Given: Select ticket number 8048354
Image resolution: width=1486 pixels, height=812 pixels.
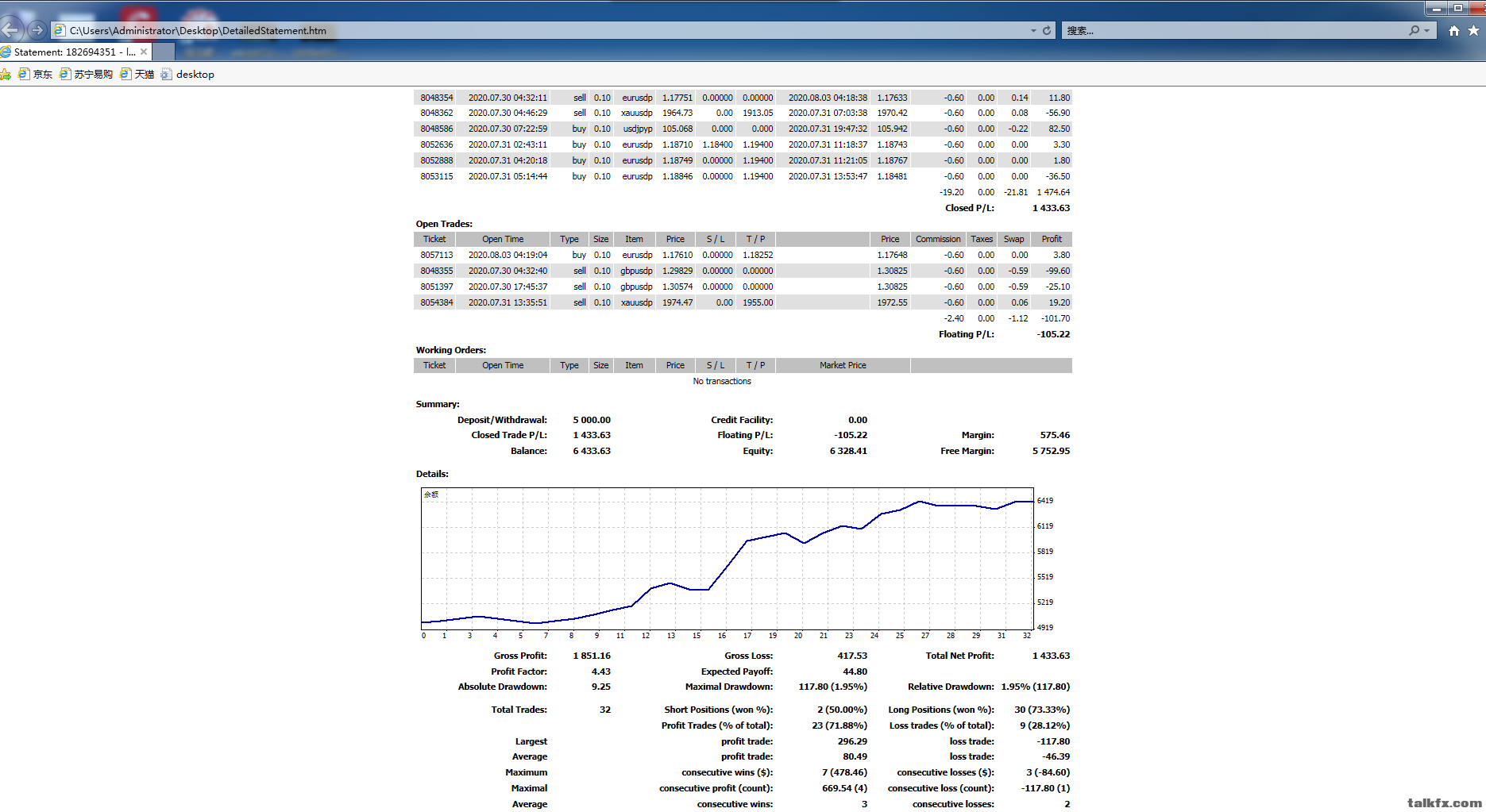Looking at the screenshot, I should tap(437, 98).
